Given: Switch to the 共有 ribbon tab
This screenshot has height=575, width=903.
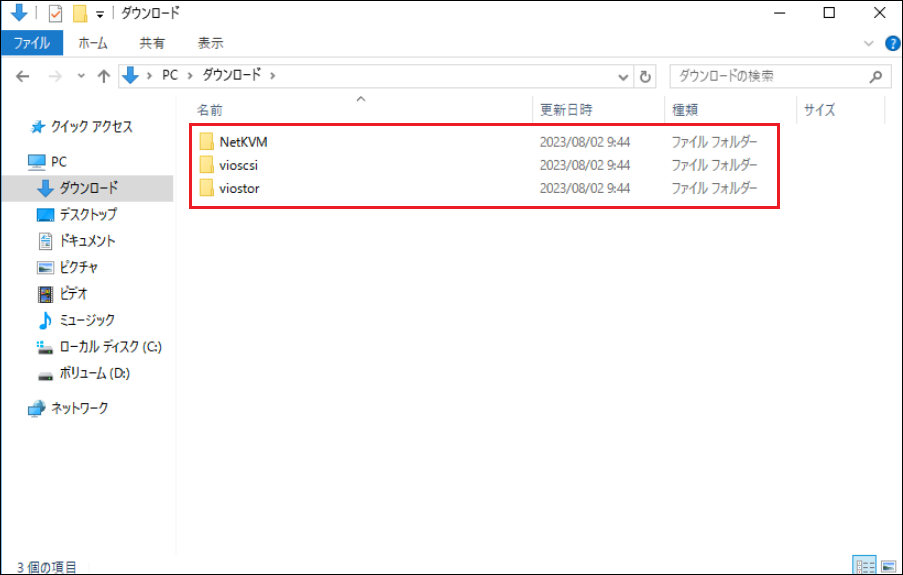Looking at the screenshot, I should (x=152, y=43).
